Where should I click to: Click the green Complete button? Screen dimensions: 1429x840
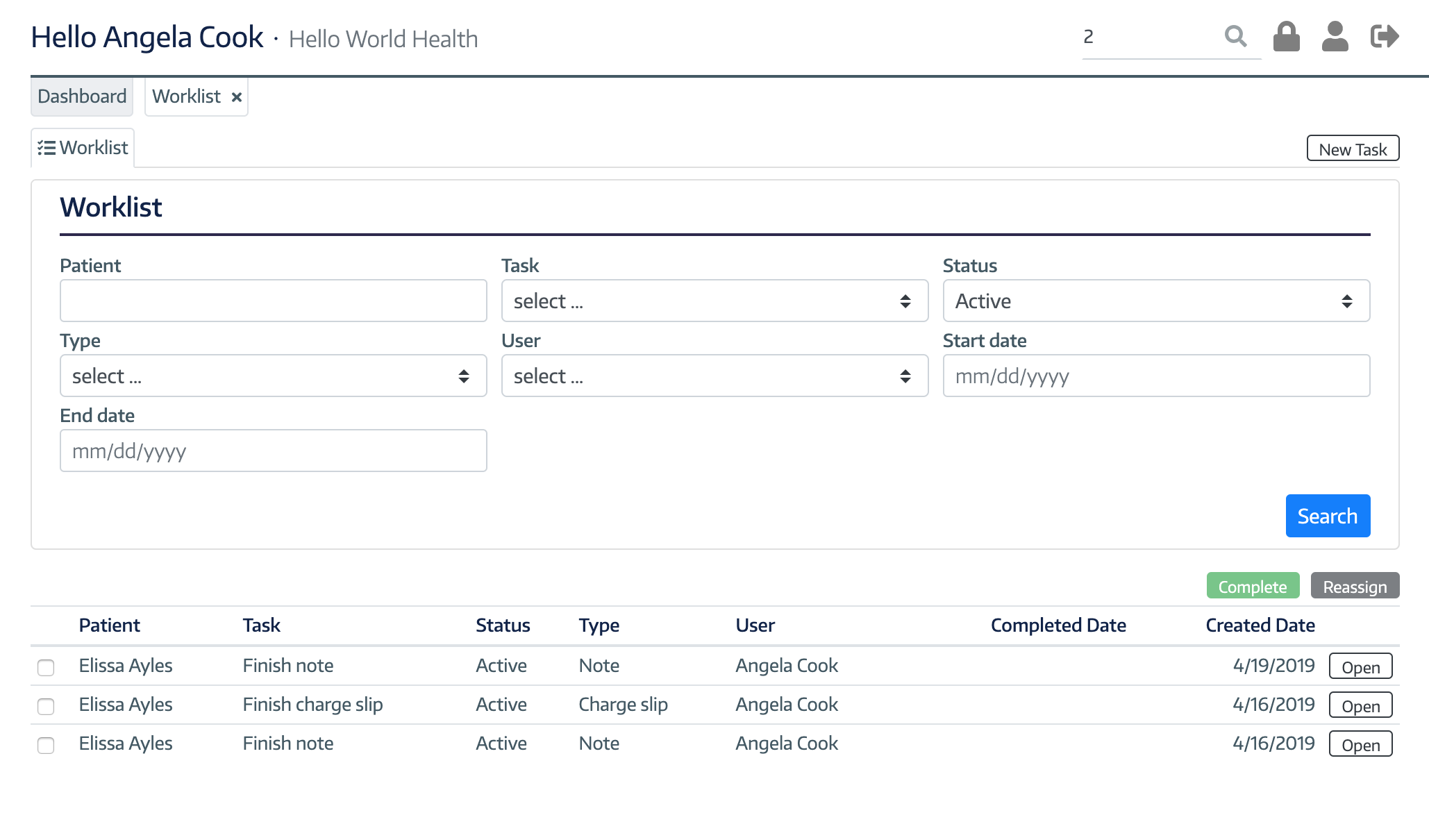(x=1252, y=586)
